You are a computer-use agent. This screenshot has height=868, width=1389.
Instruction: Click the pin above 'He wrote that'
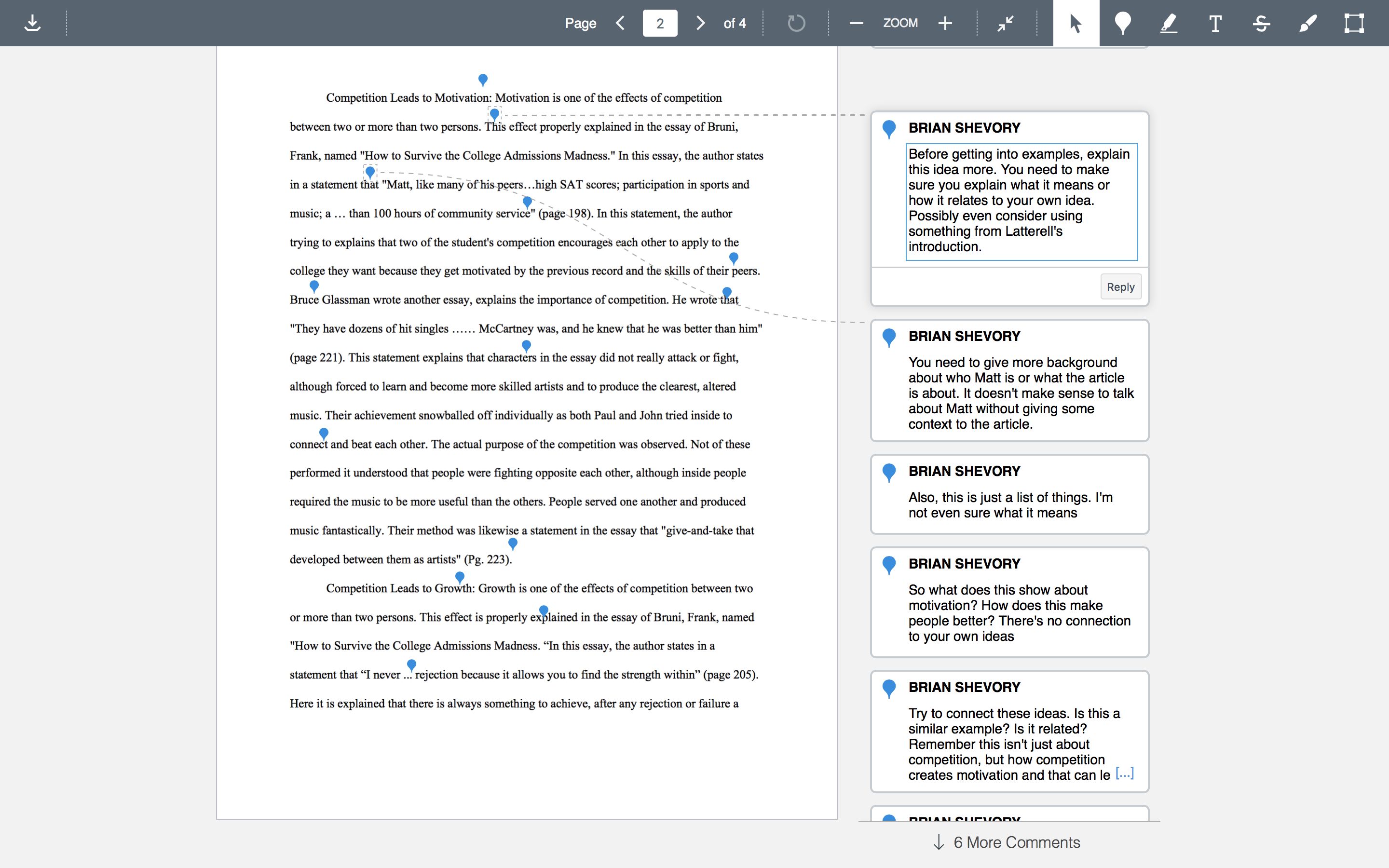tap(727, 293)
